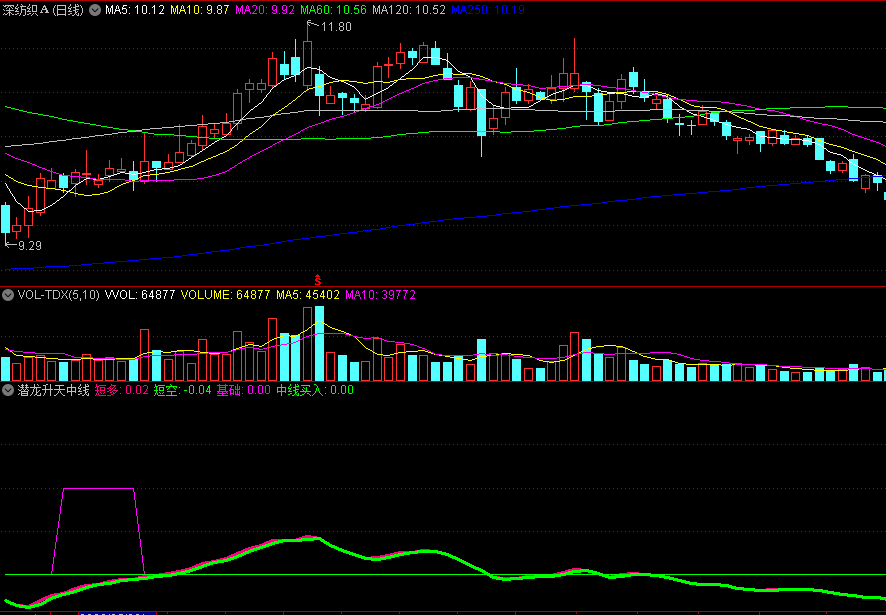This screenshot has height=615, width=886.
Task: Select the 中线买入: 0.00 value
Action: click(315, 390)
